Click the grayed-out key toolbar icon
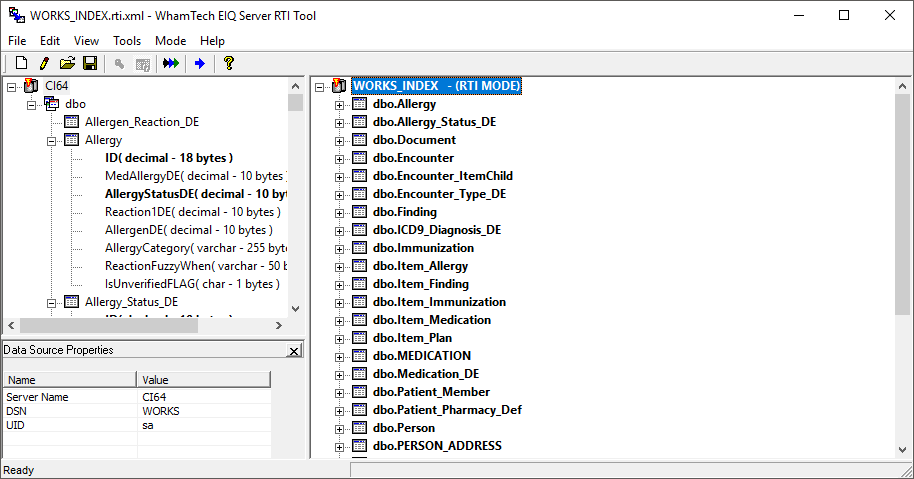Screen dimensions: 914x479 119,64
